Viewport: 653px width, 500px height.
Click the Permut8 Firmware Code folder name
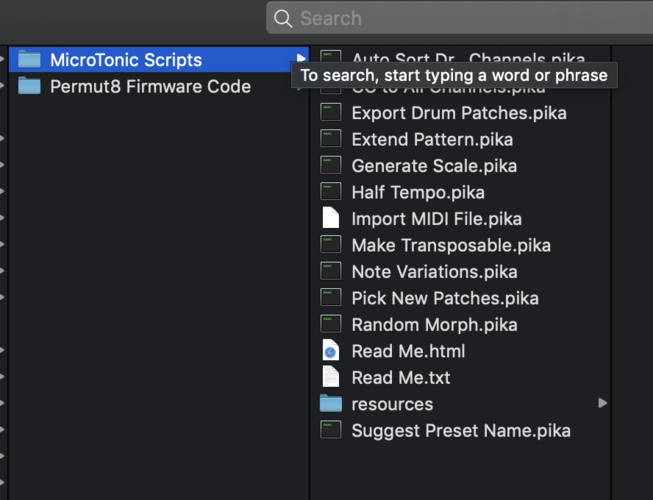tap(150, 87)
